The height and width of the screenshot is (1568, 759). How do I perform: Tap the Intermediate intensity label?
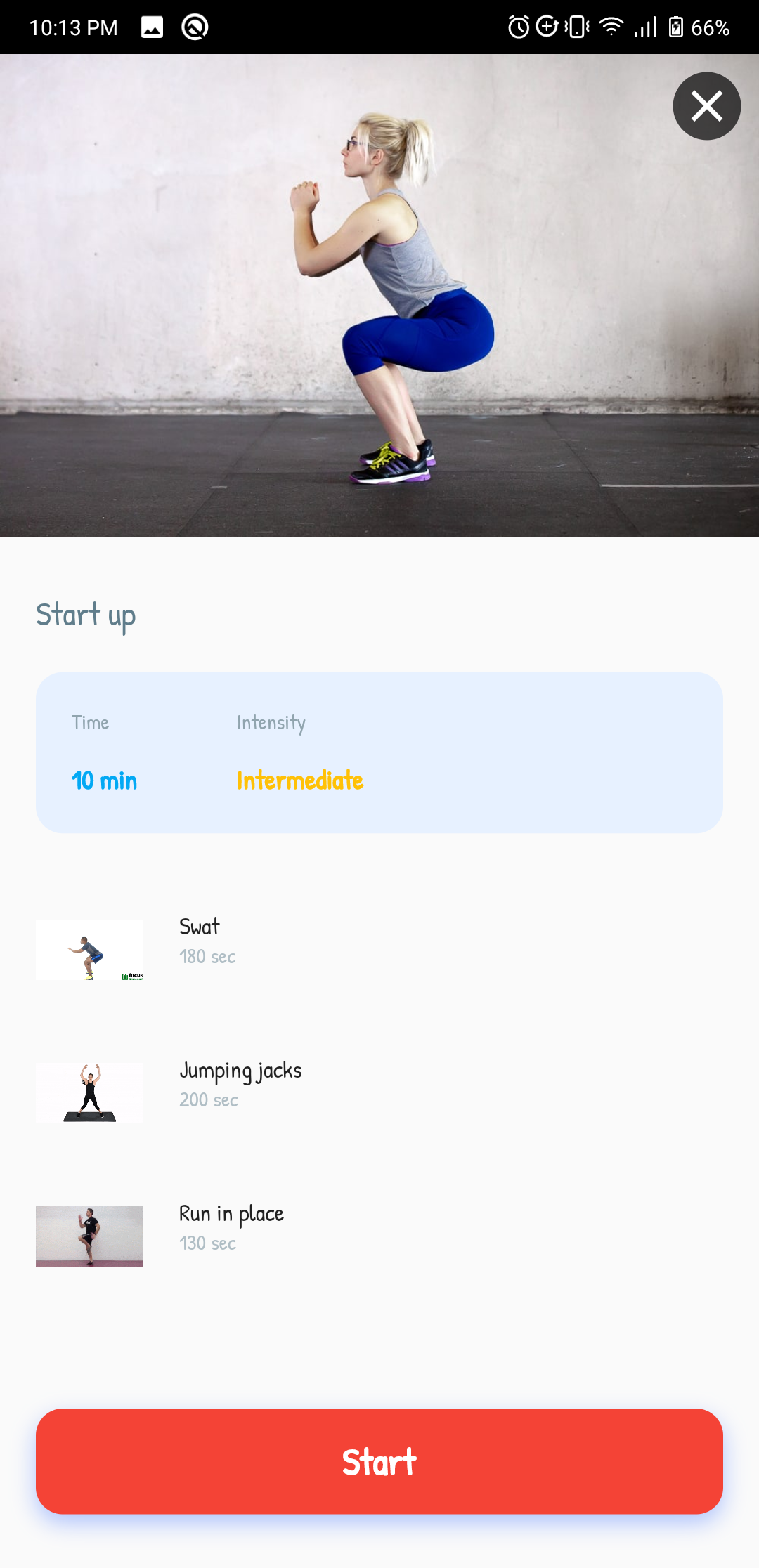click(x=300, y=780)
